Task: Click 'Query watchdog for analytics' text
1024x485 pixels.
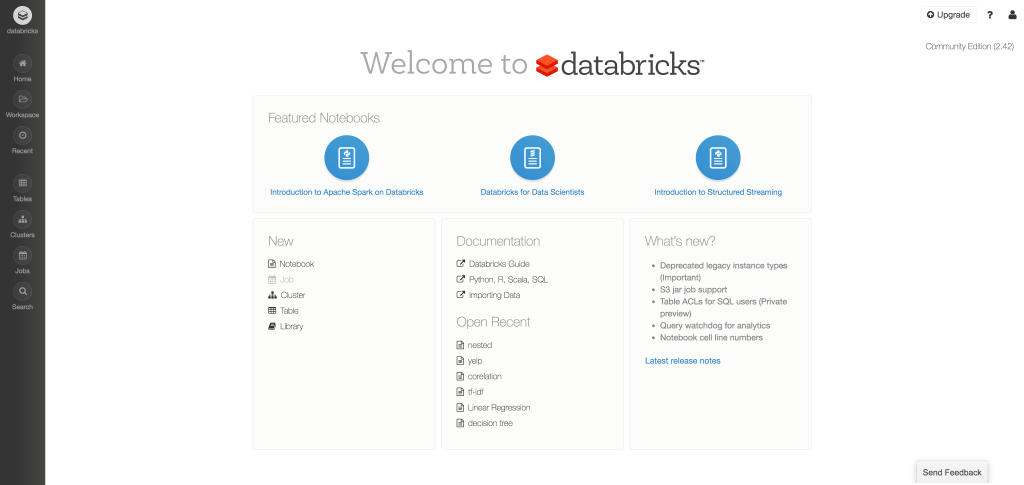Action: pos(715,325)
